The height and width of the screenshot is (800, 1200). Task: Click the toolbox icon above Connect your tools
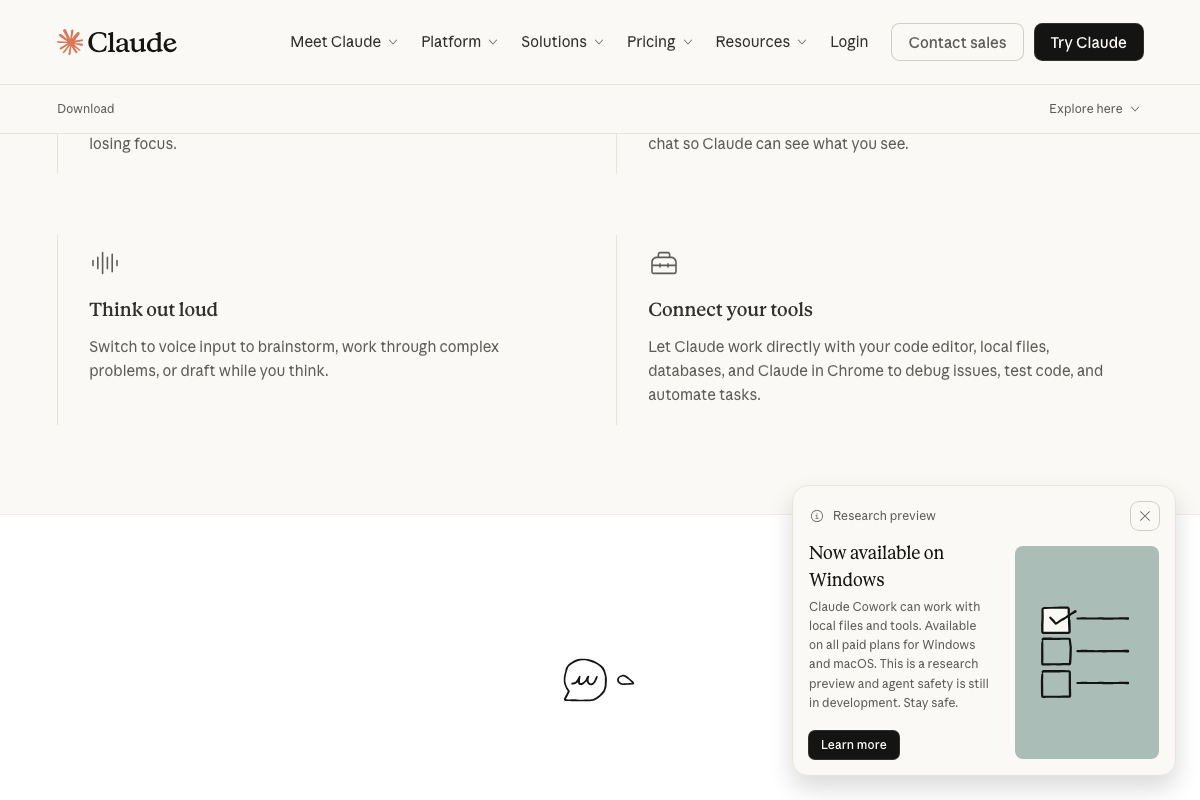coord(664,263)
